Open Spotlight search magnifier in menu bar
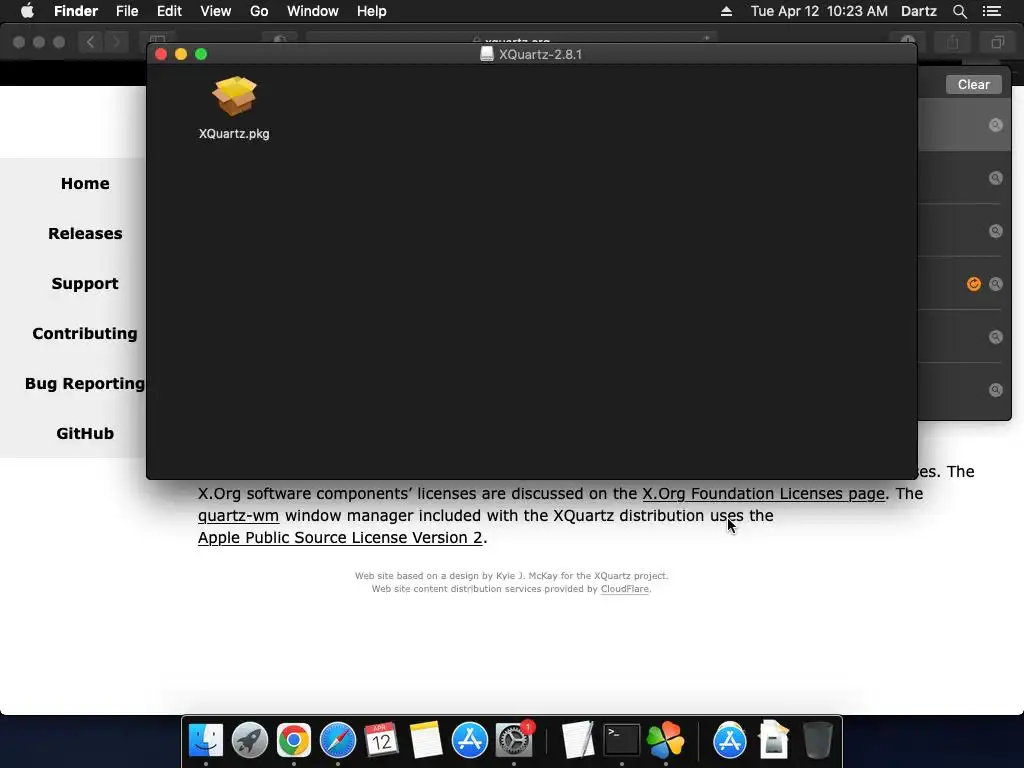This screenshot has width=1024, height=768. (x=959, y=11)
